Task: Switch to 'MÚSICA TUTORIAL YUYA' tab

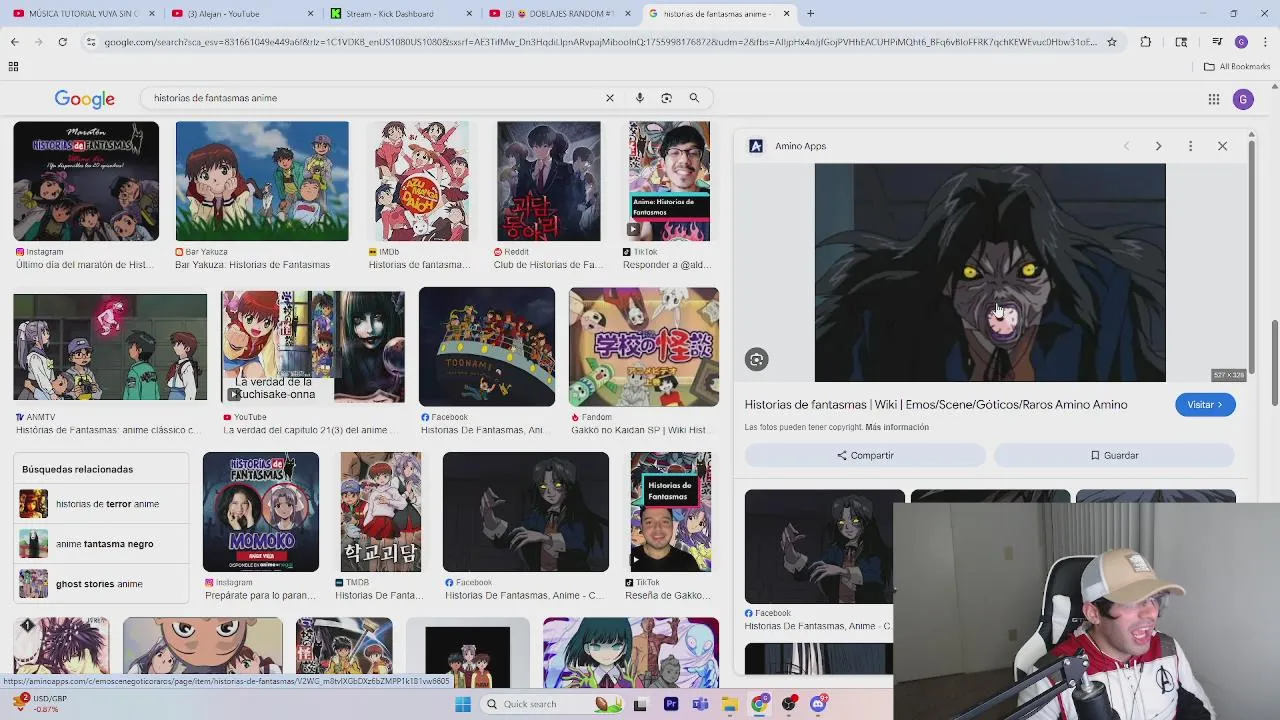Action: click(84, 14)
